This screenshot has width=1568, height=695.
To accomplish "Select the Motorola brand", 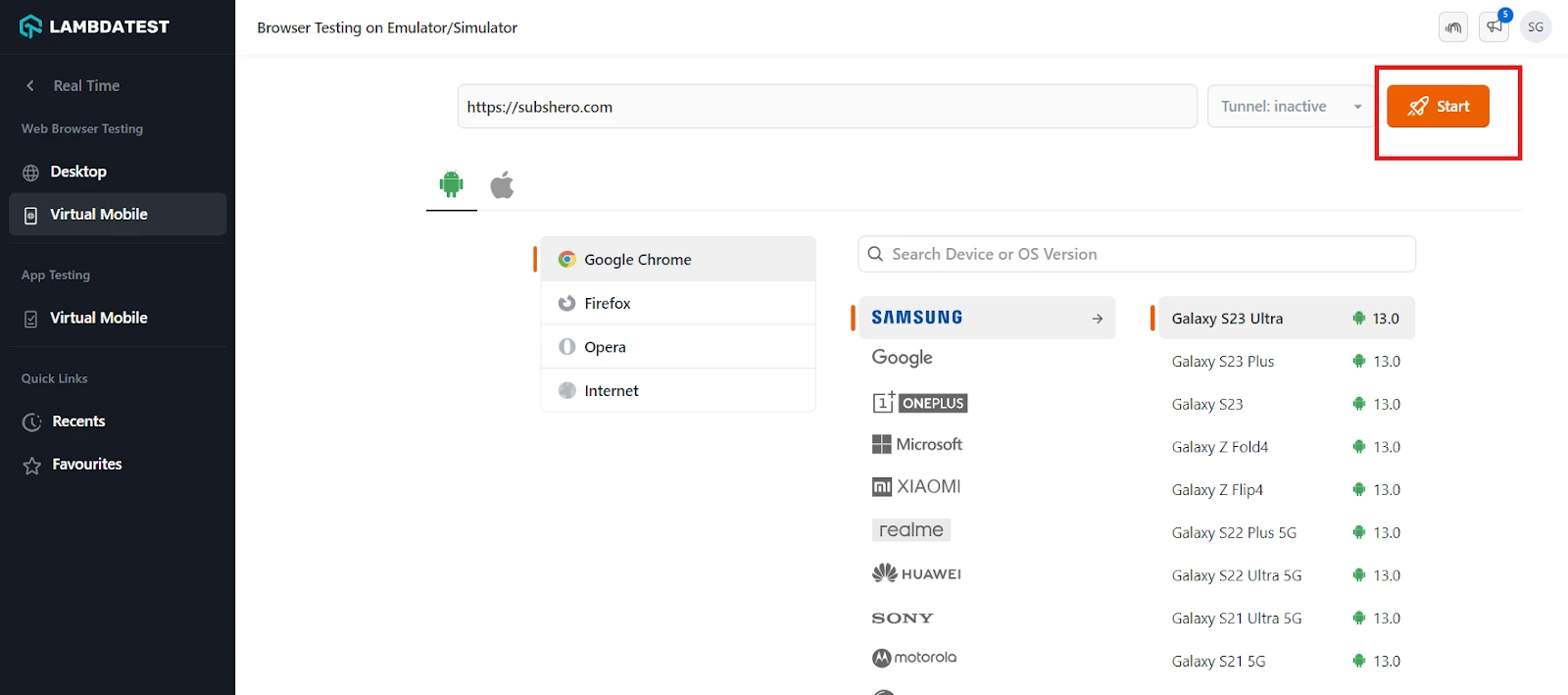I will (914, 658).
